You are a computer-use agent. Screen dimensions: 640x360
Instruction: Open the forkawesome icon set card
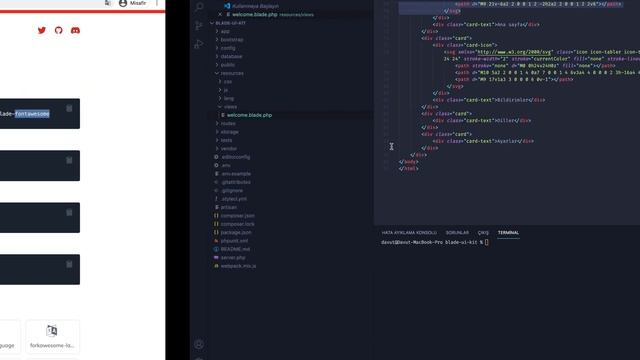(x=52, y=336)
